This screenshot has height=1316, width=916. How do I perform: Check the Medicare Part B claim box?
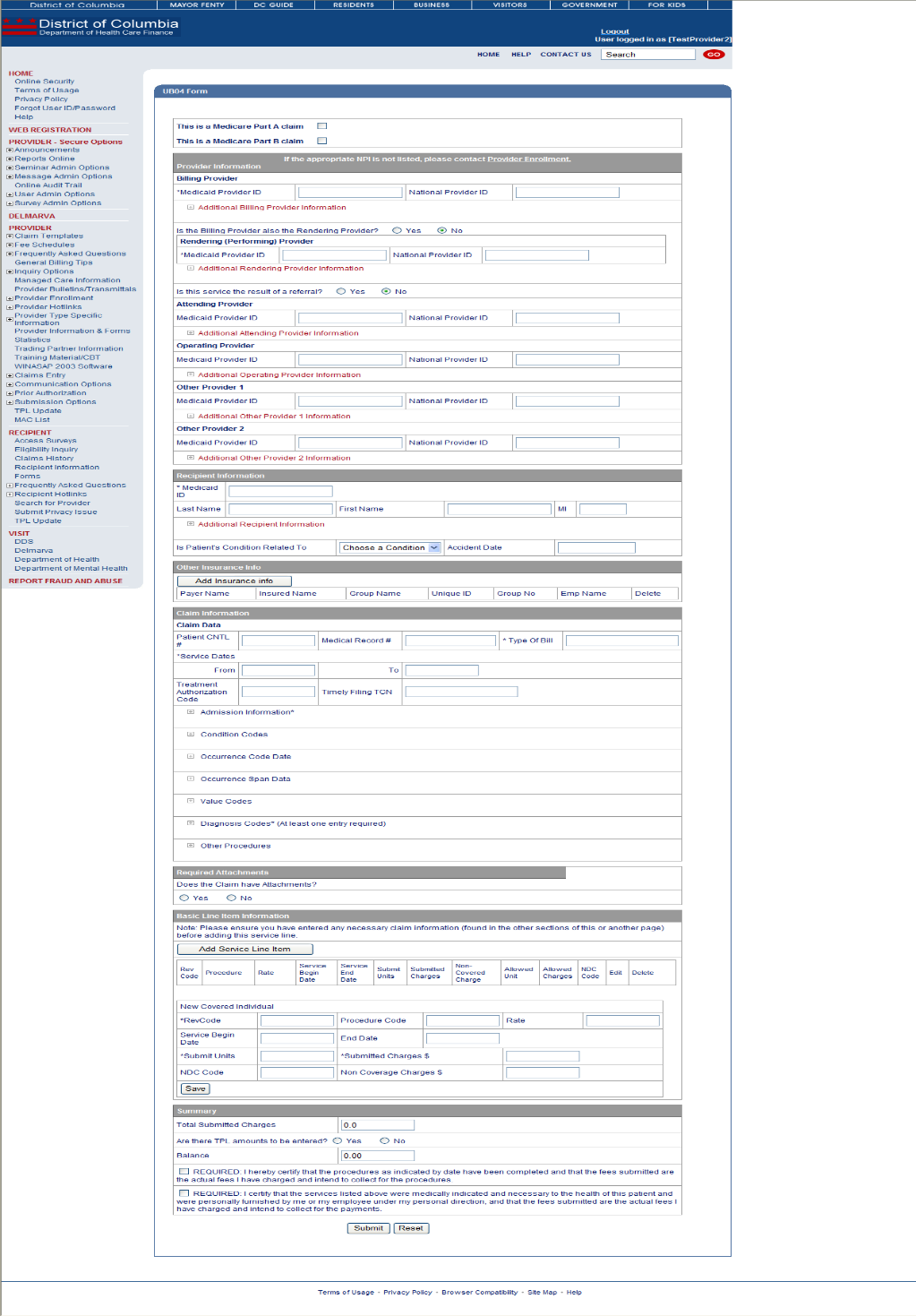point(322,141)
